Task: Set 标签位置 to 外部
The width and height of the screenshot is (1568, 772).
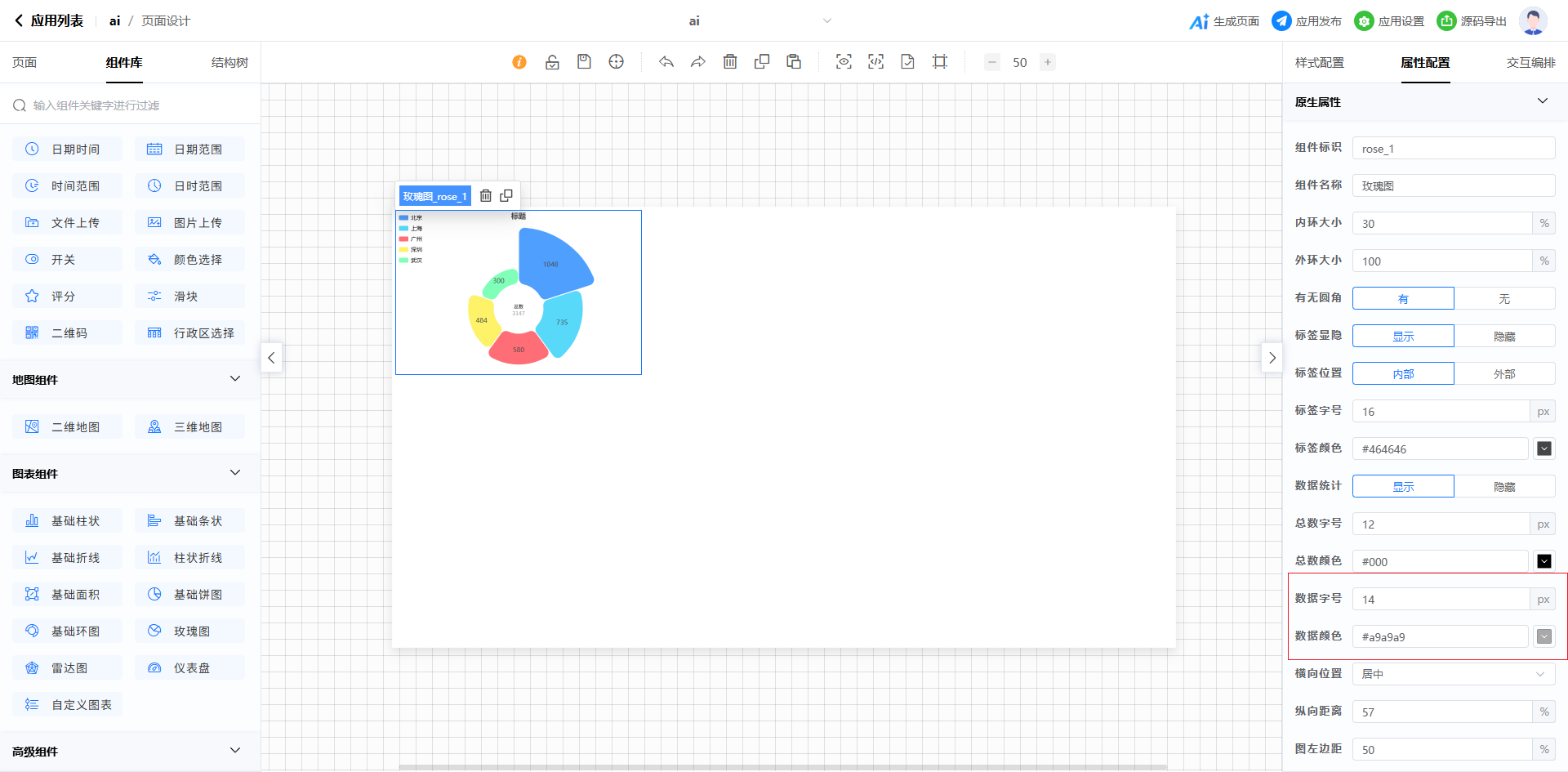Action: tap(1503, 374)
